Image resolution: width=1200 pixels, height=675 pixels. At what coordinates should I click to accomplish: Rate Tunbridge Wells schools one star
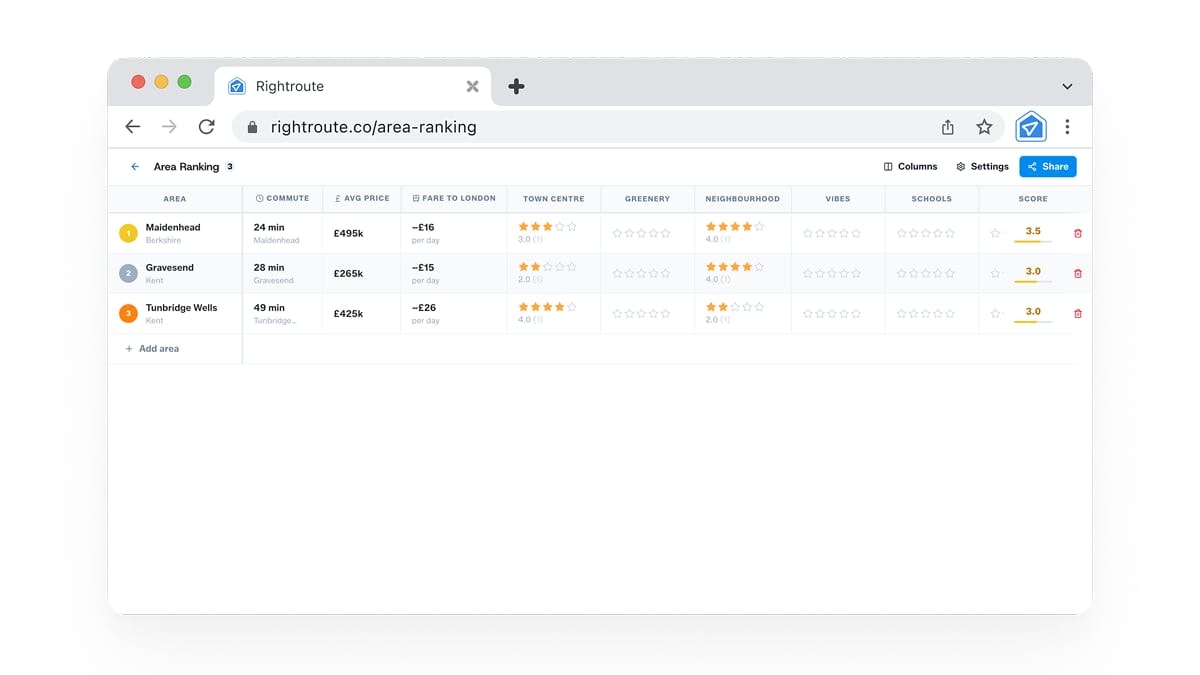click(x=902, y=313)
